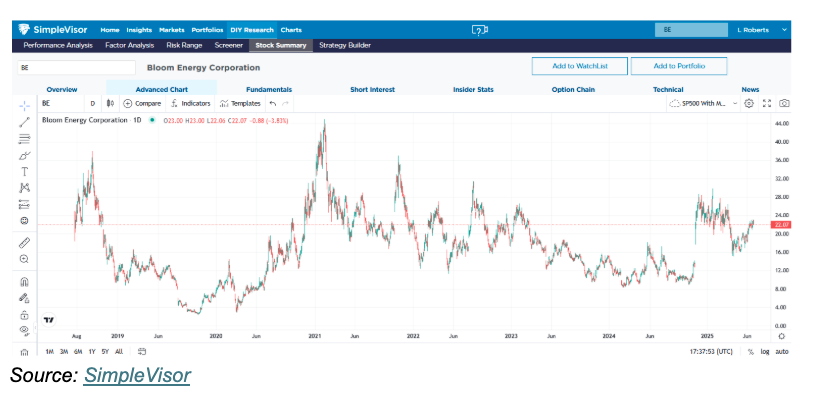
Task: Follow the SimpleVisor source link
Action: point(137,375)
